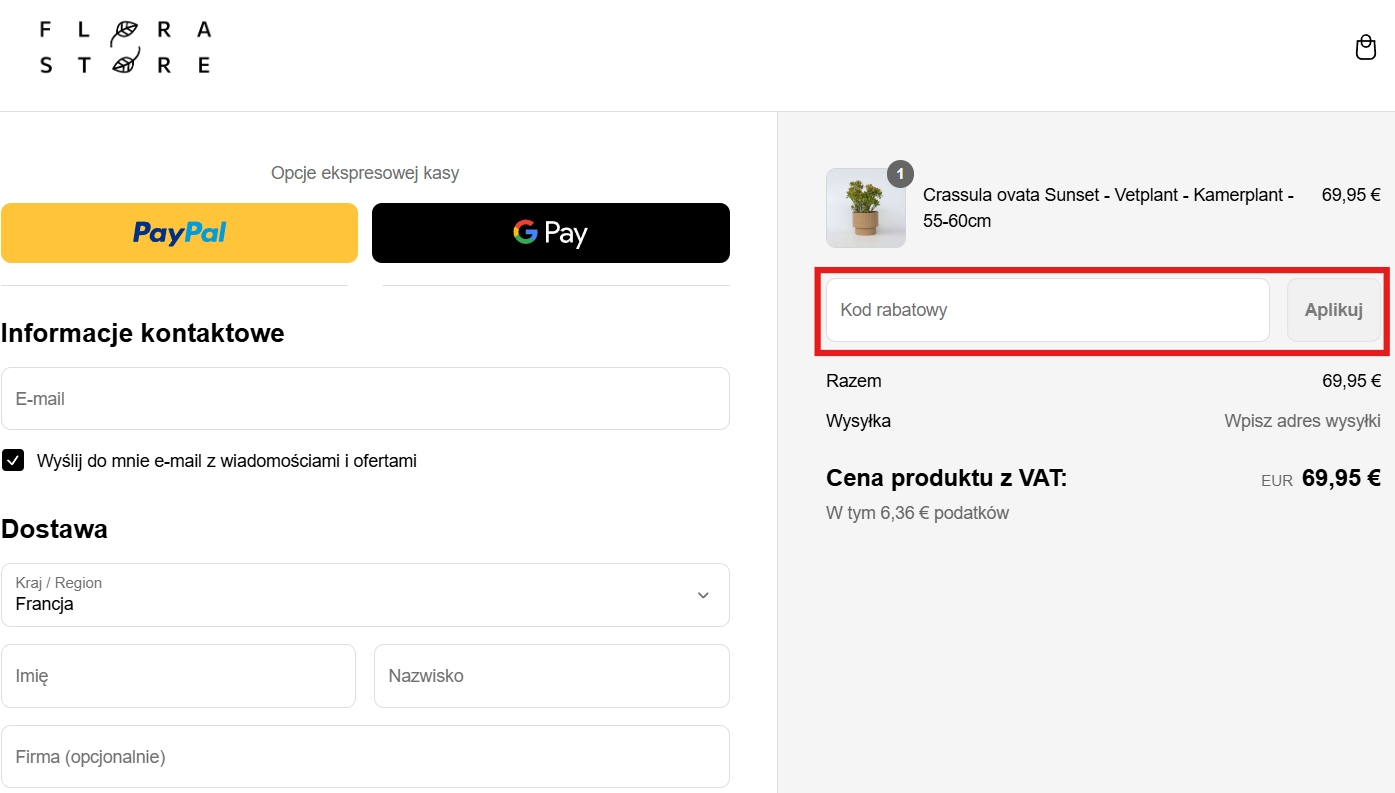Click the 'Cena produktu z VAT' total
The width and height of the screenshot is (1395, 793).
click(x=946, y=479)
